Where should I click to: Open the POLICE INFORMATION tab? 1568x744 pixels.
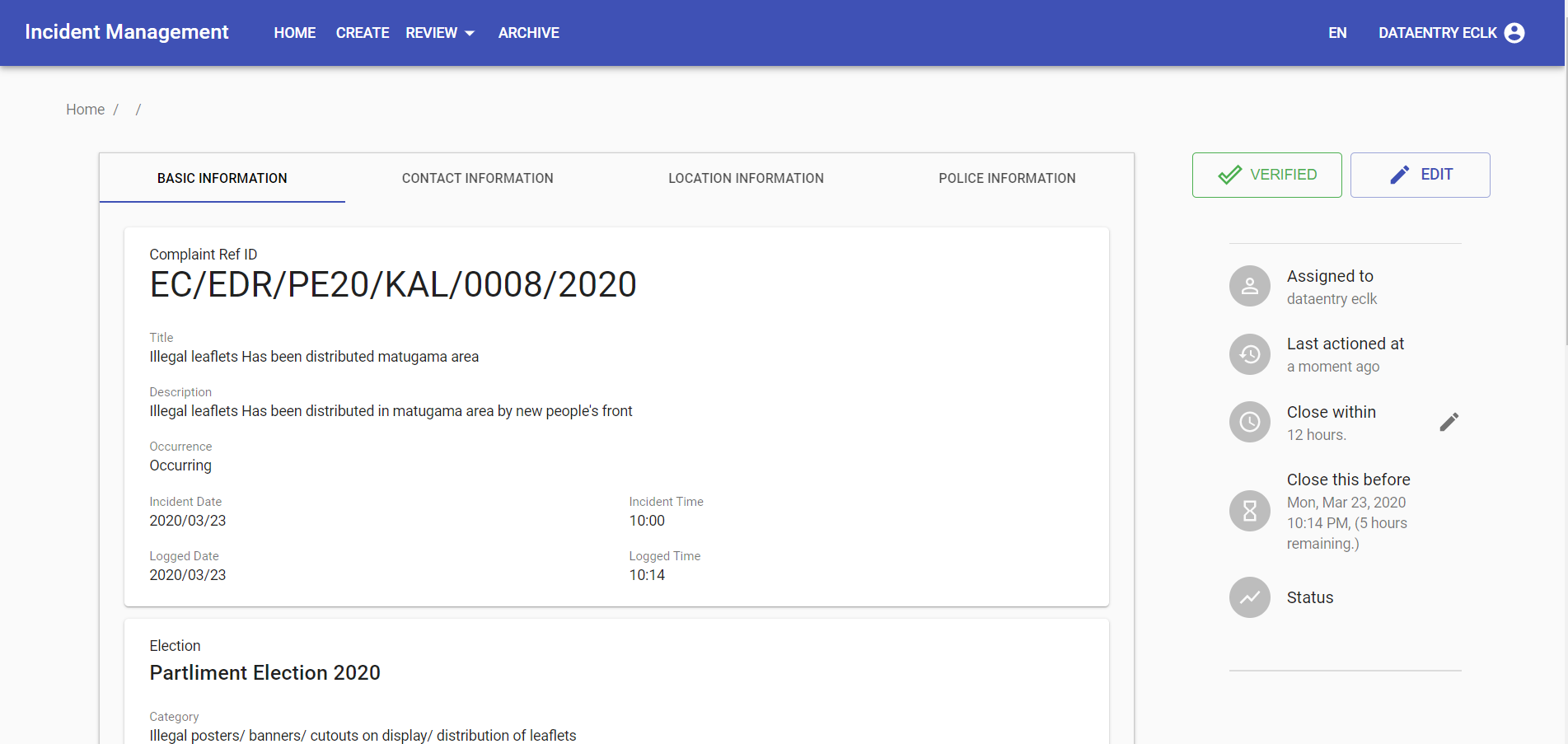(1007, 178)
